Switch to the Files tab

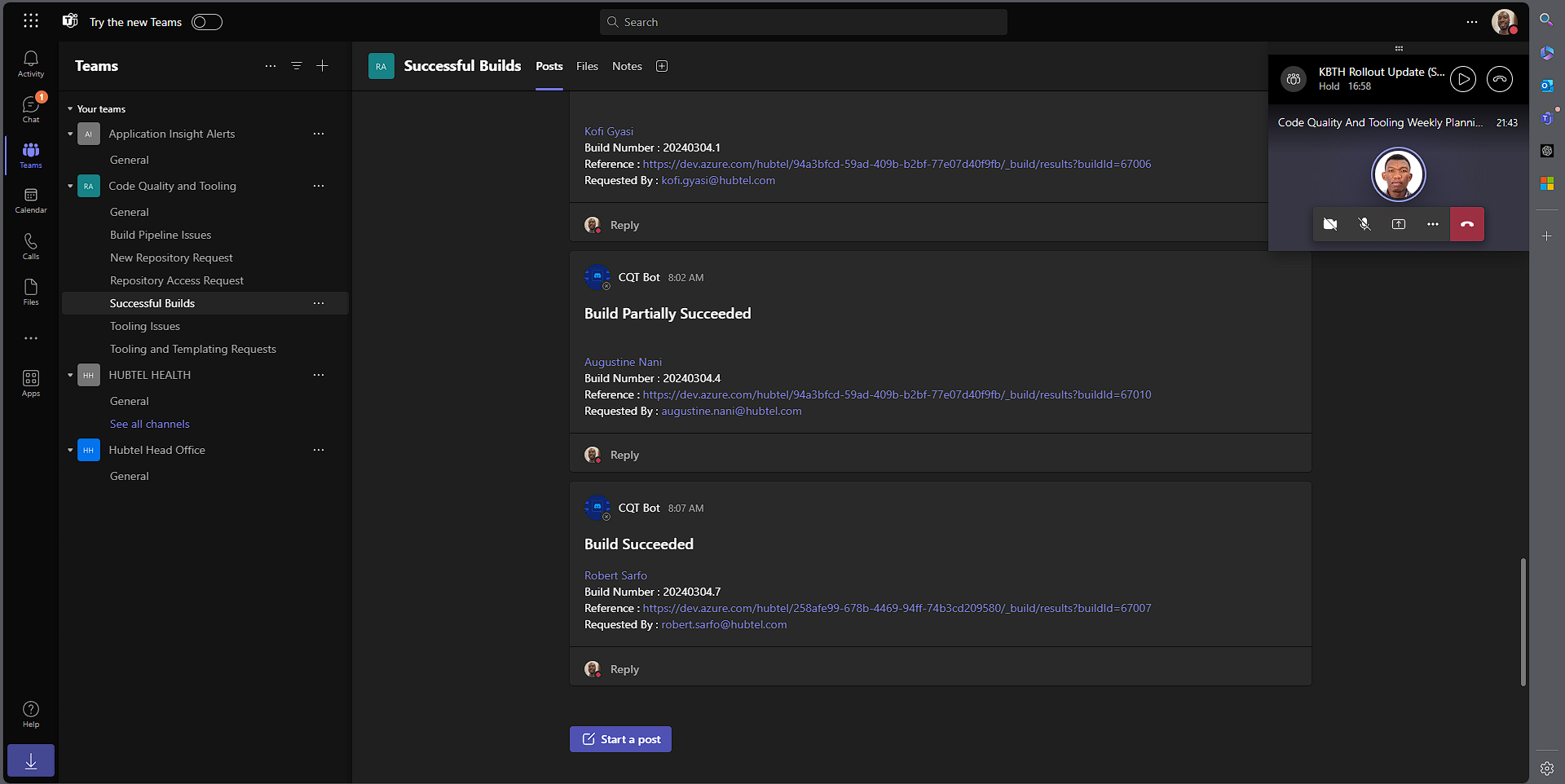pyautogui.click(x=587, y=66)
